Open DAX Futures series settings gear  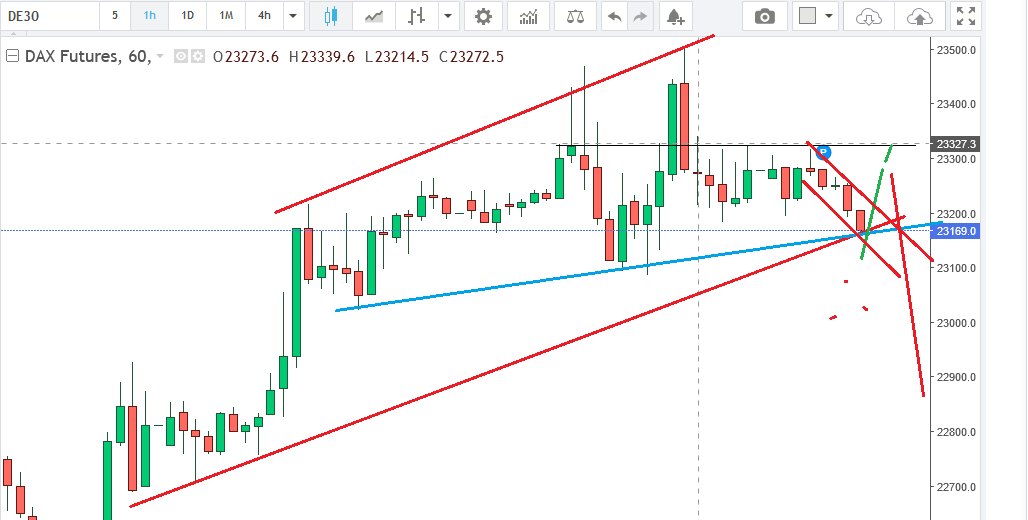coord(198,56)
